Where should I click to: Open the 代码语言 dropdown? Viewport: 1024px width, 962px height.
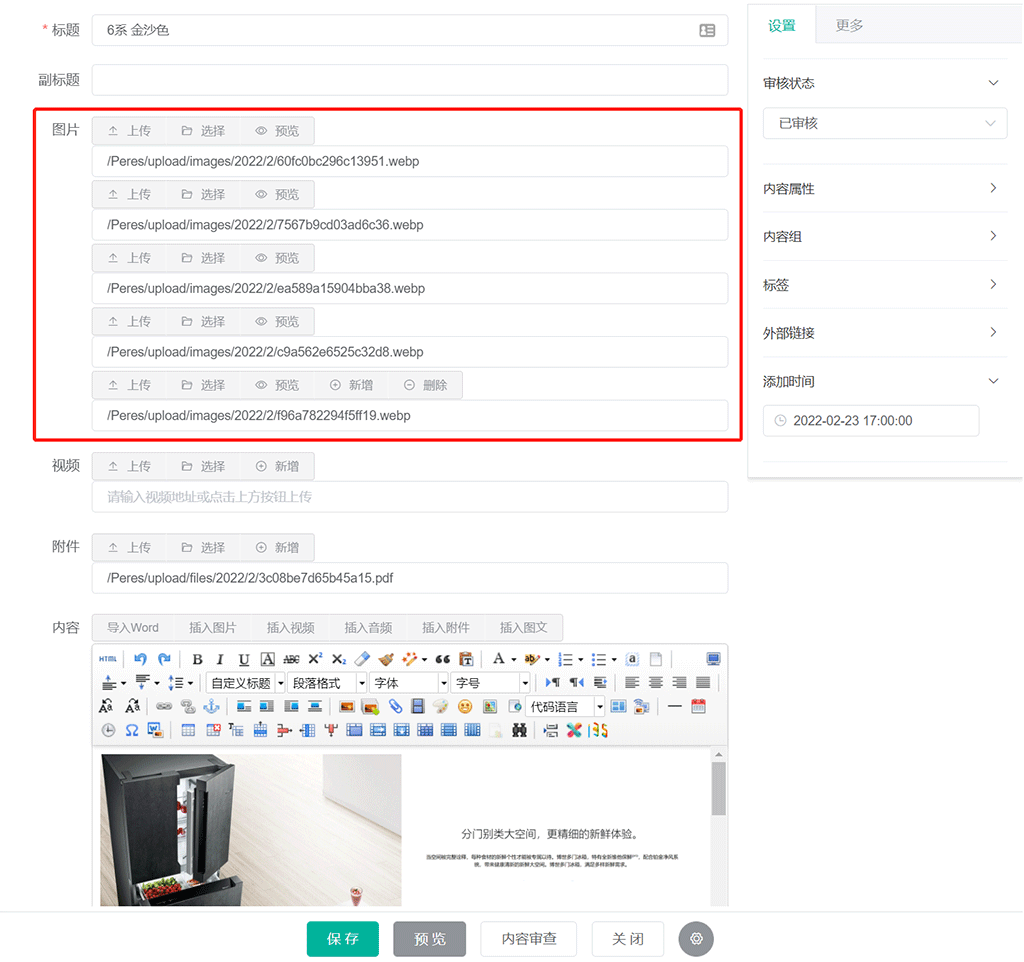pos(566,707)
